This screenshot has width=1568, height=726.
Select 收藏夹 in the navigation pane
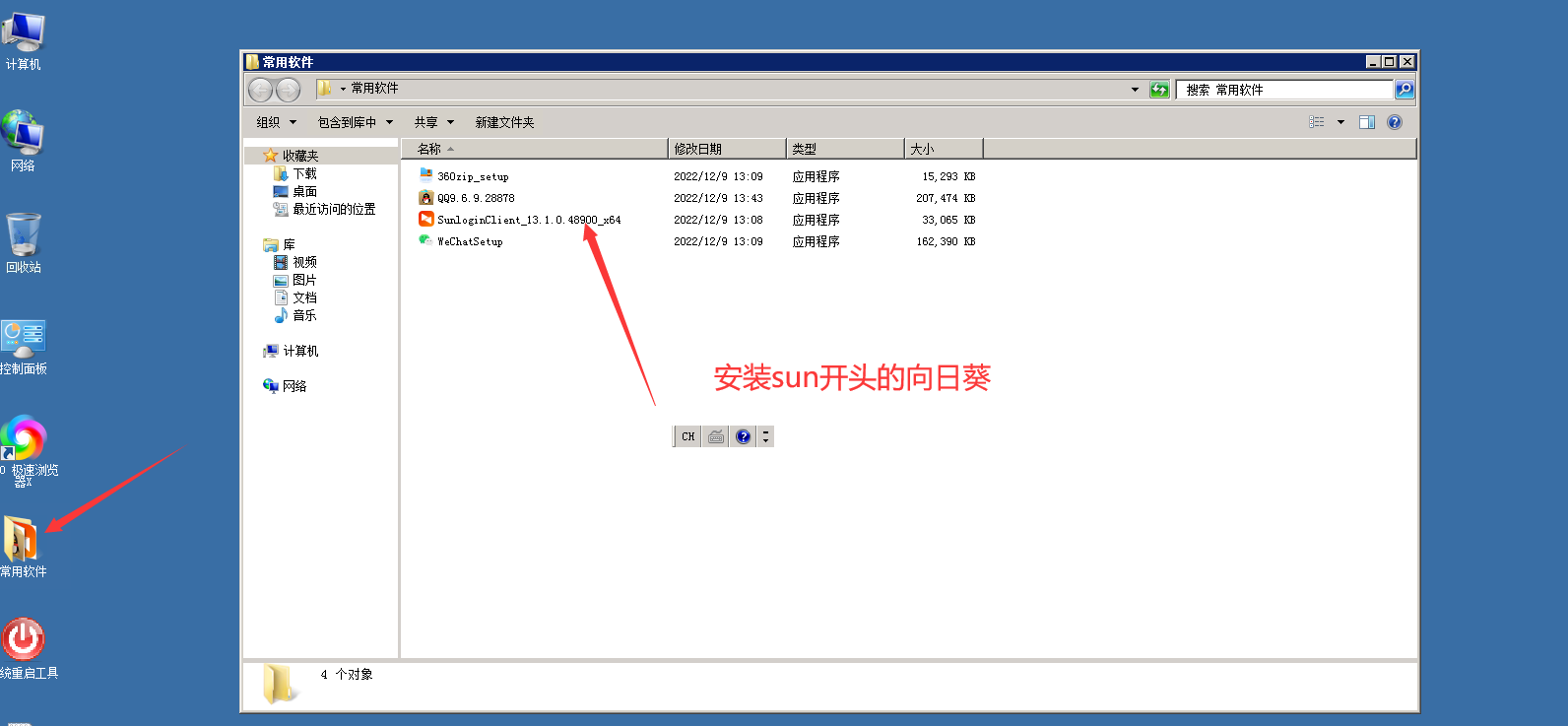(x=300, y=156)
